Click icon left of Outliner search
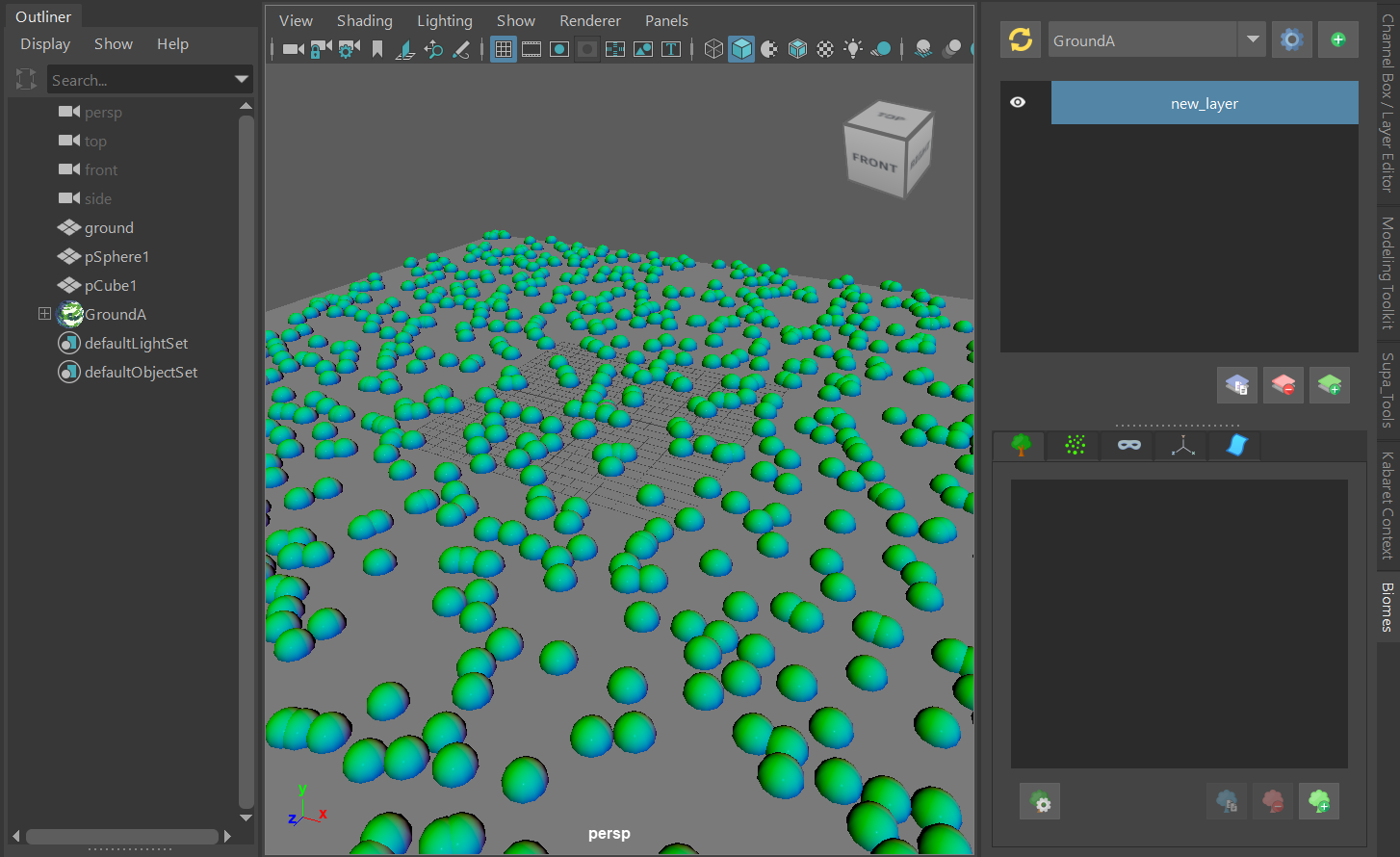 (26, 79)
